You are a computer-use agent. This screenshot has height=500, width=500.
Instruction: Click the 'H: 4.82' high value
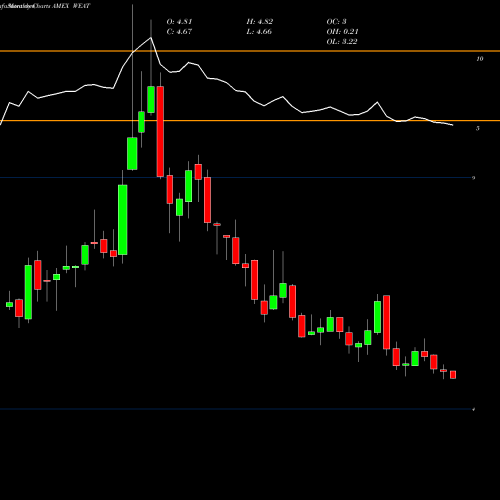click(x=260, y=22)
